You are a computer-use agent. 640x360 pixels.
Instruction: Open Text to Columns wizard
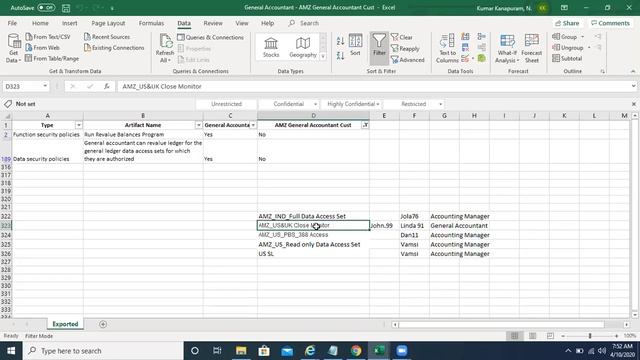447,48
